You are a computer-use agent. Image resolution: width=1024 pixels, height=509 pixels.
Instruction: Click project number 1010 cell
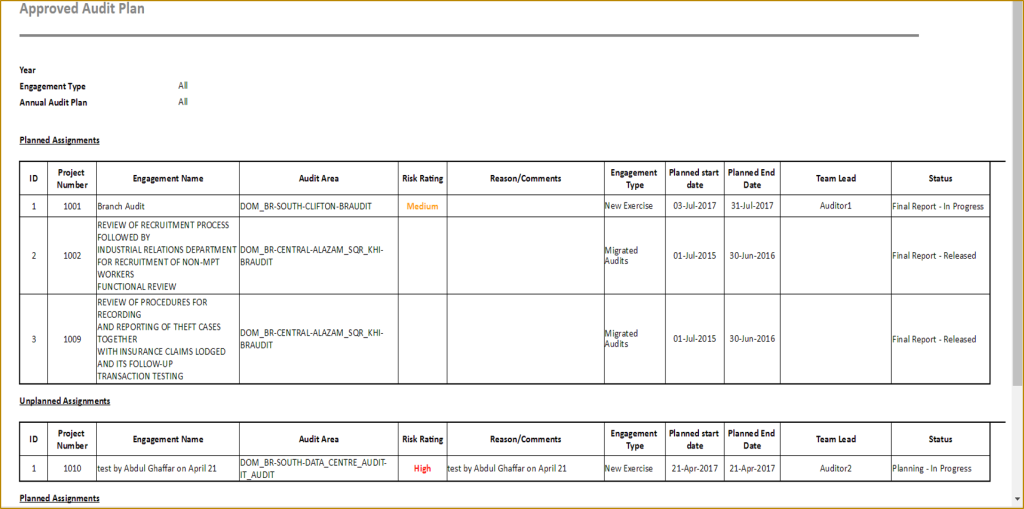click(72, 468)
